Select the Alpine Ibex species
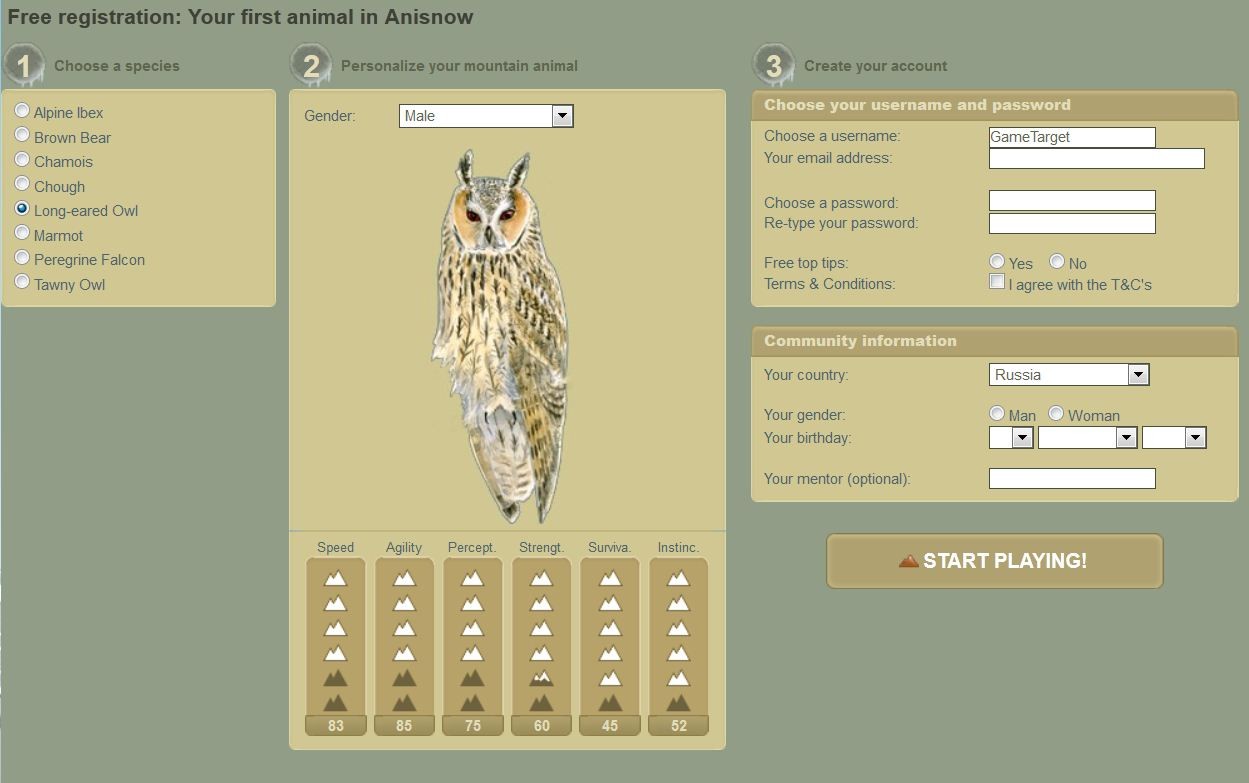This screenshot has height=783, width=1249. [x=22, y=111]
